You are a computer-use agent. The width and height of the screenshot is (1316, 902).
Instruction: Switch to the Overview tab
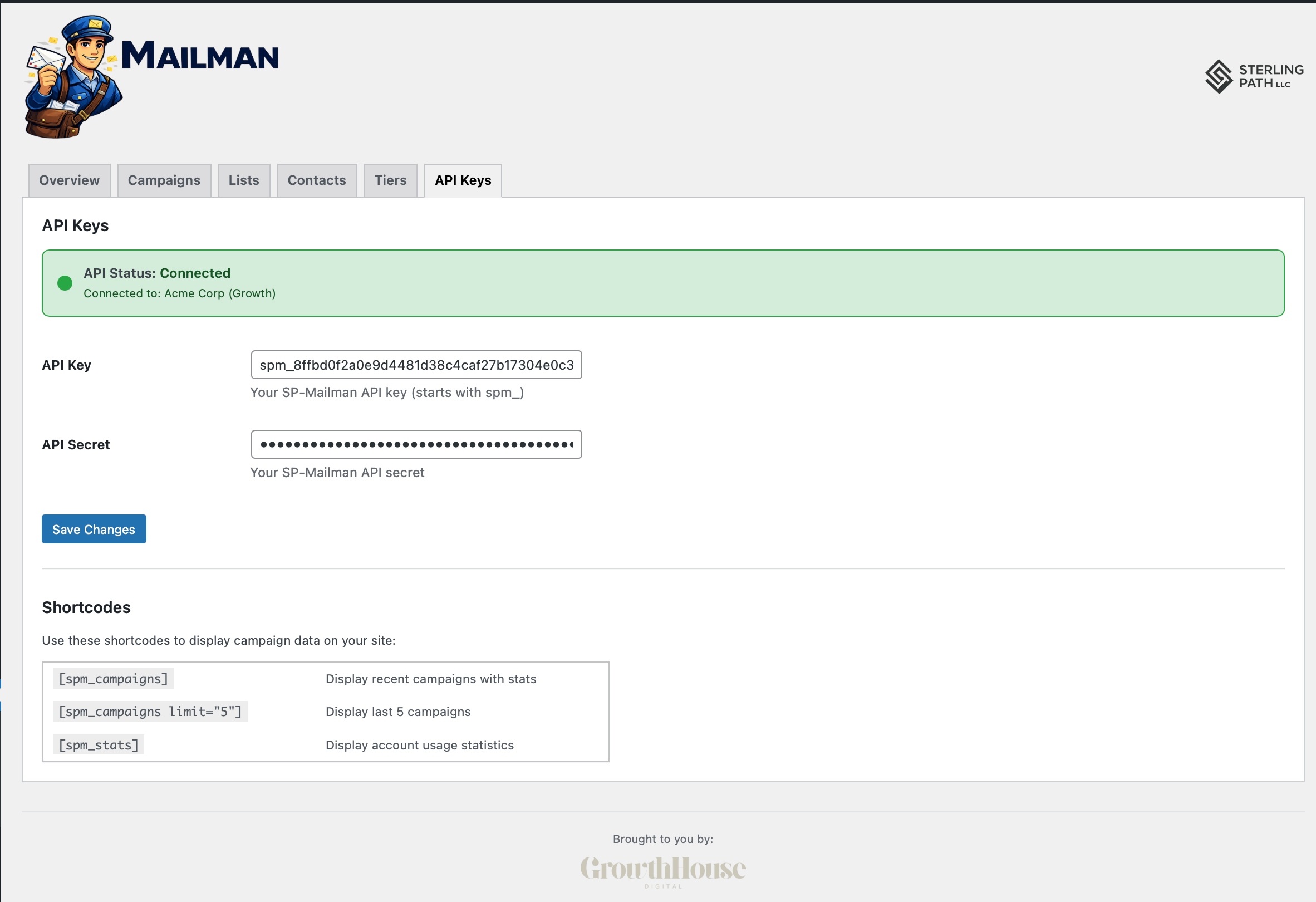pyautogui.click(x=68, y=180)
